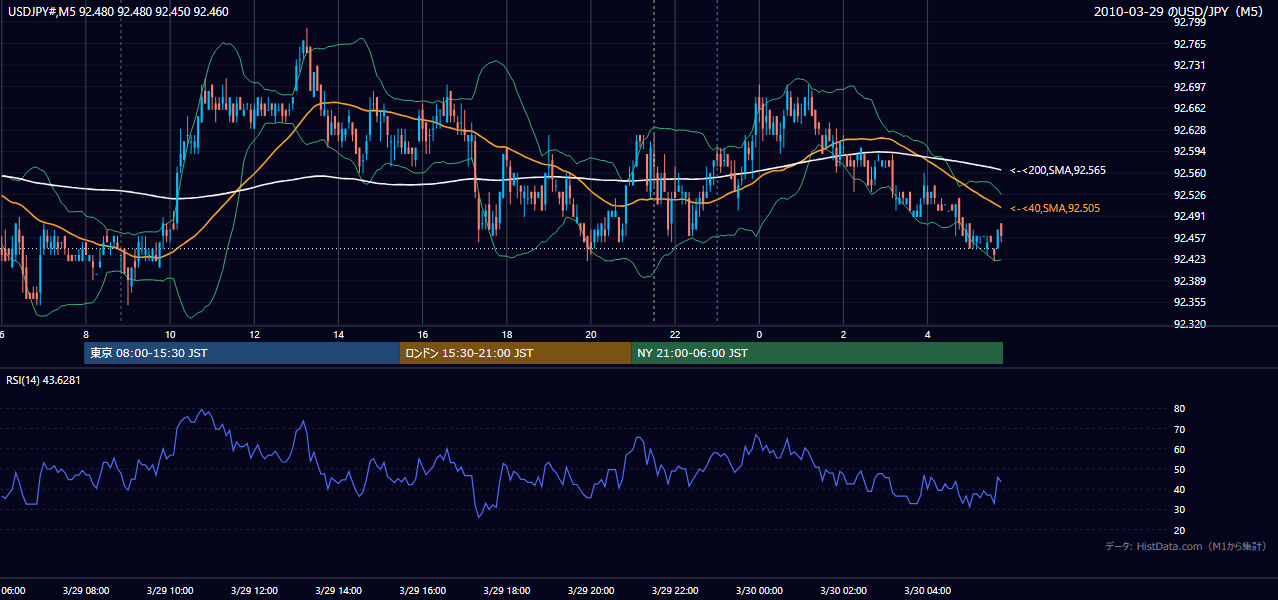Click hour label 22 under the price chart
1278x600 pixels.
click(675, 334)
